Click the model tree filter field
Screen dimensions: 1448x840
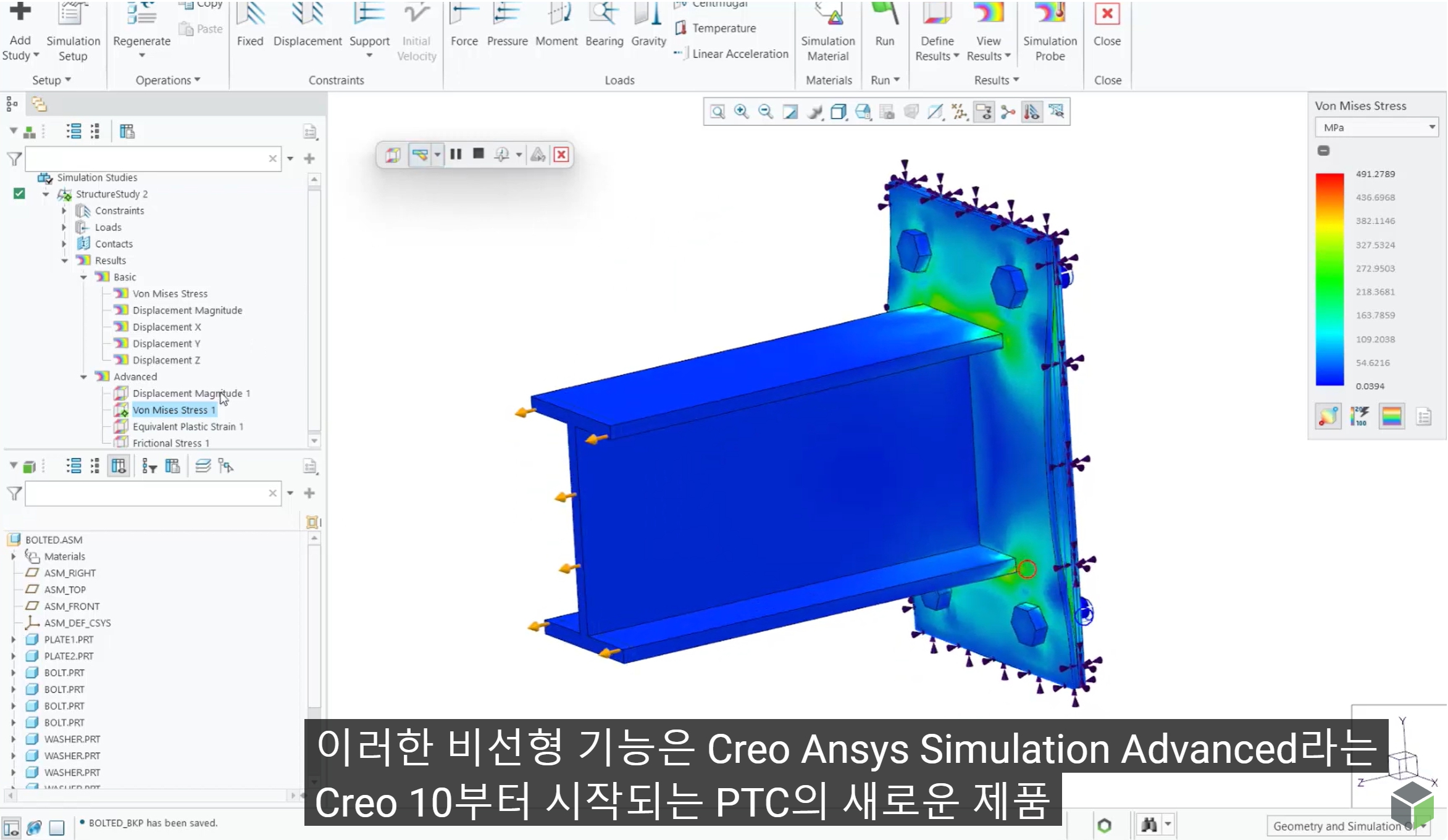153,493
